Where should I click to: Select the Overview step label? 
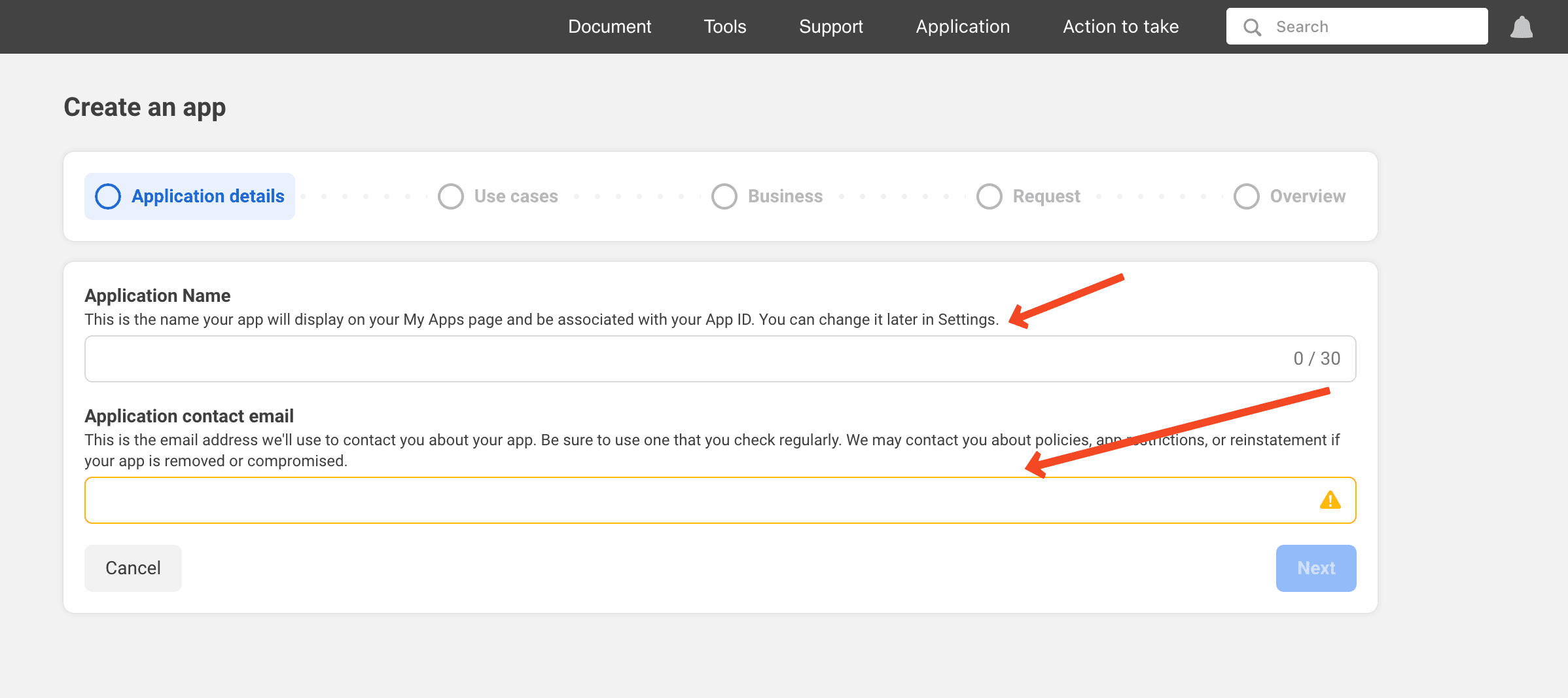[1308, 196]
